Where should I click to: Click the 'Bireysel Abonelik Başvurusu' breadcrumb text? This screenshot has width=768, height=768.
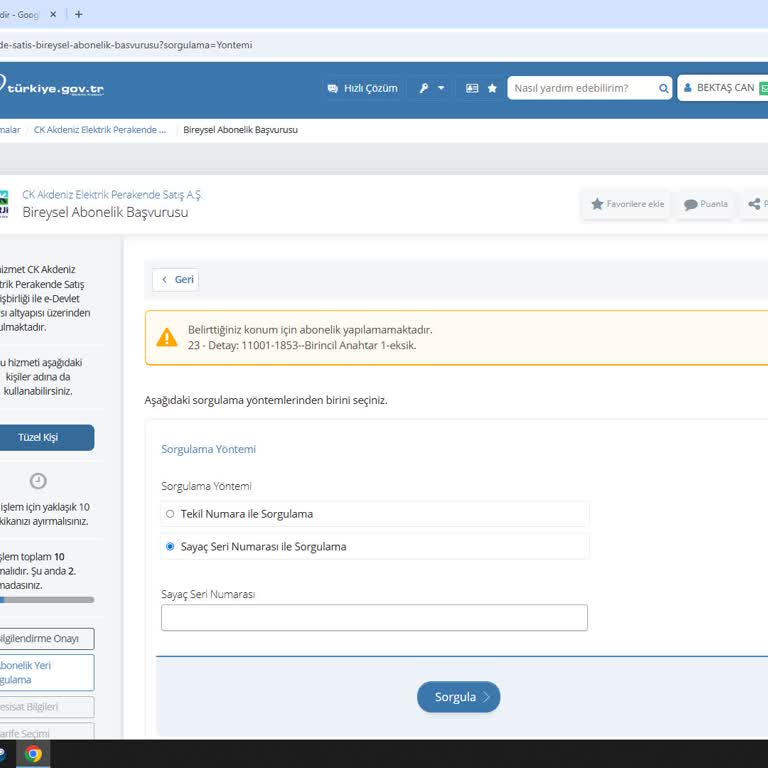pos(240,130)
